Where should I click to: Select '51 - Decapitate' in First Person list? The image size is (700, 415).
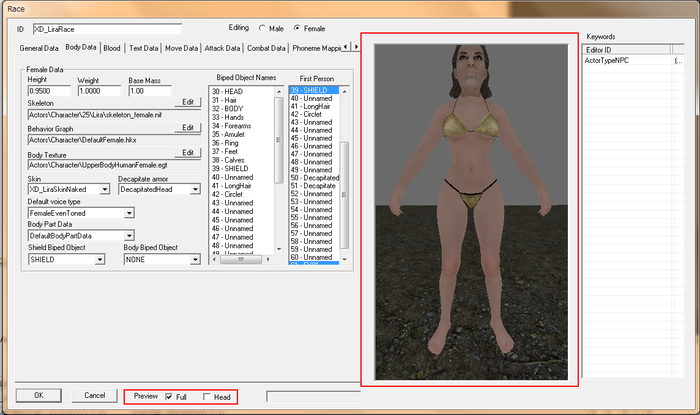(313, 186)
